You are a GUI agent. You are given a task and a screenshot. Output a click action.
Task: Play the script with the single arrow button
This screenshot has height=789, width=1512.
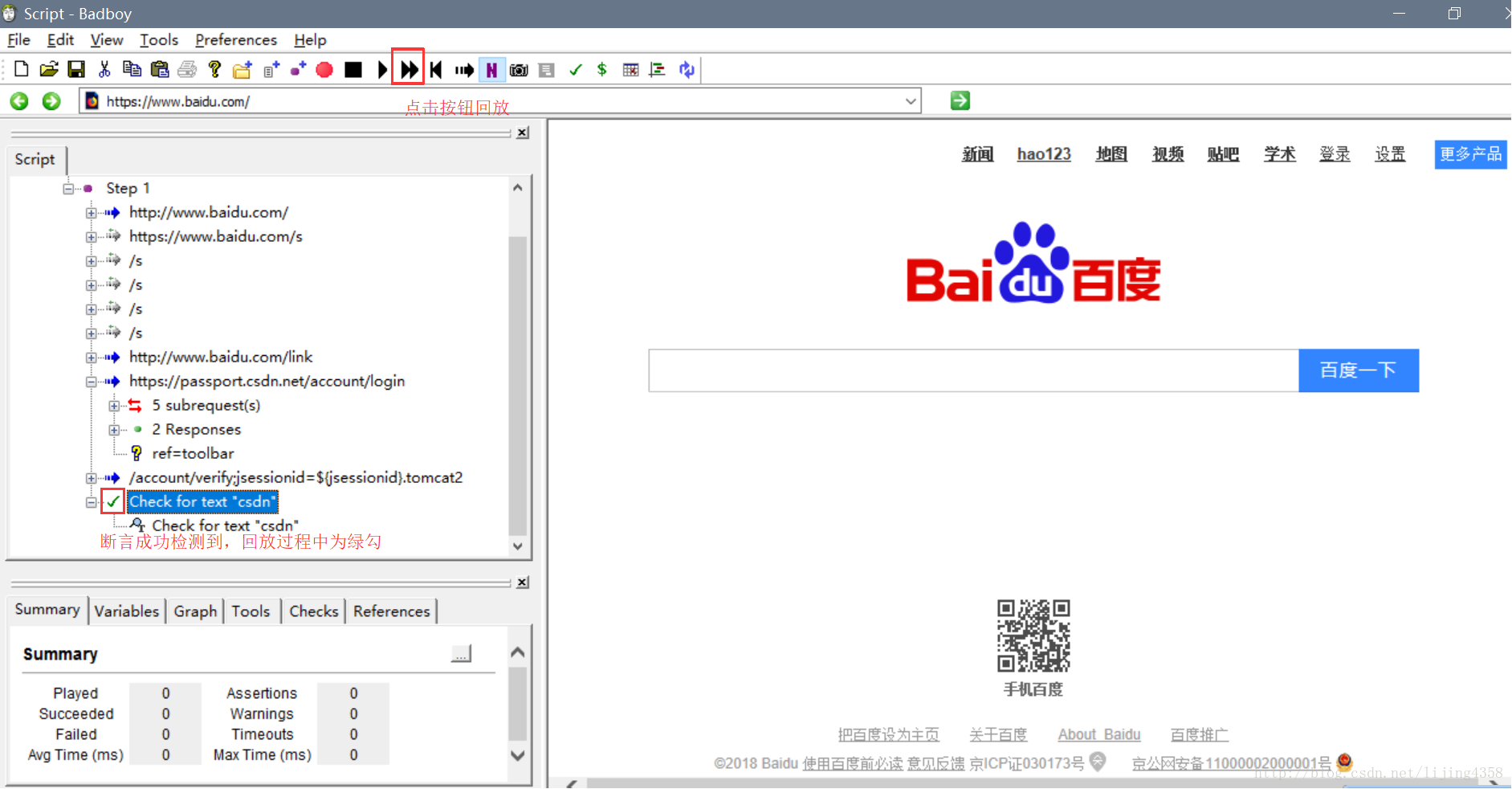click(x=382, y=70)
